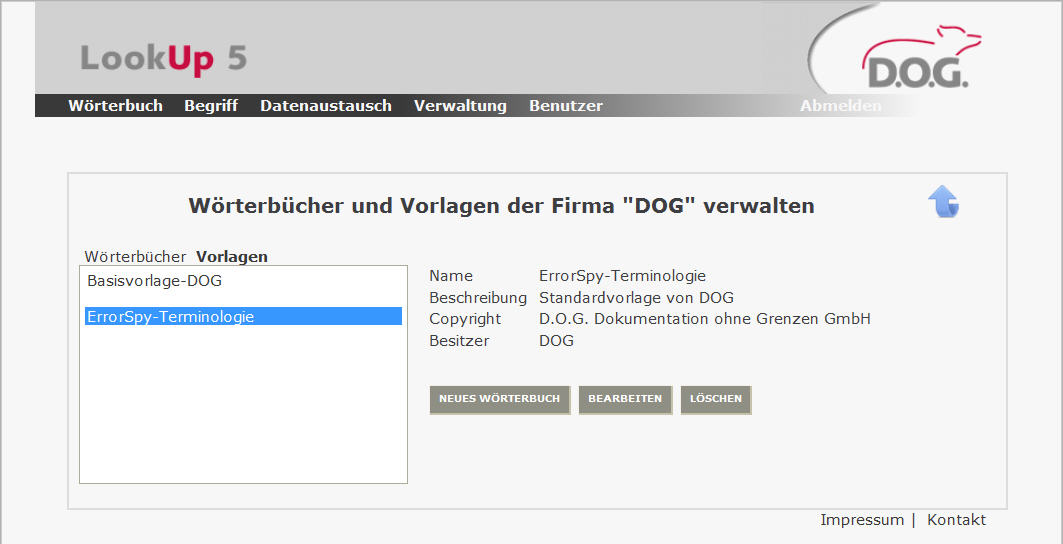
Task: Select Basisvorlage-DOG in the list
Action: (x=243, y=281)
